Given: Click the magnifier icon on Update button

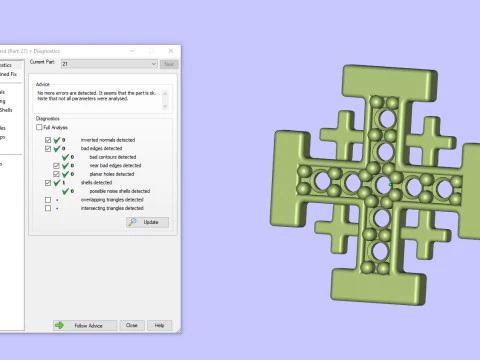Looking at the screenshot, I should point(132,222).
